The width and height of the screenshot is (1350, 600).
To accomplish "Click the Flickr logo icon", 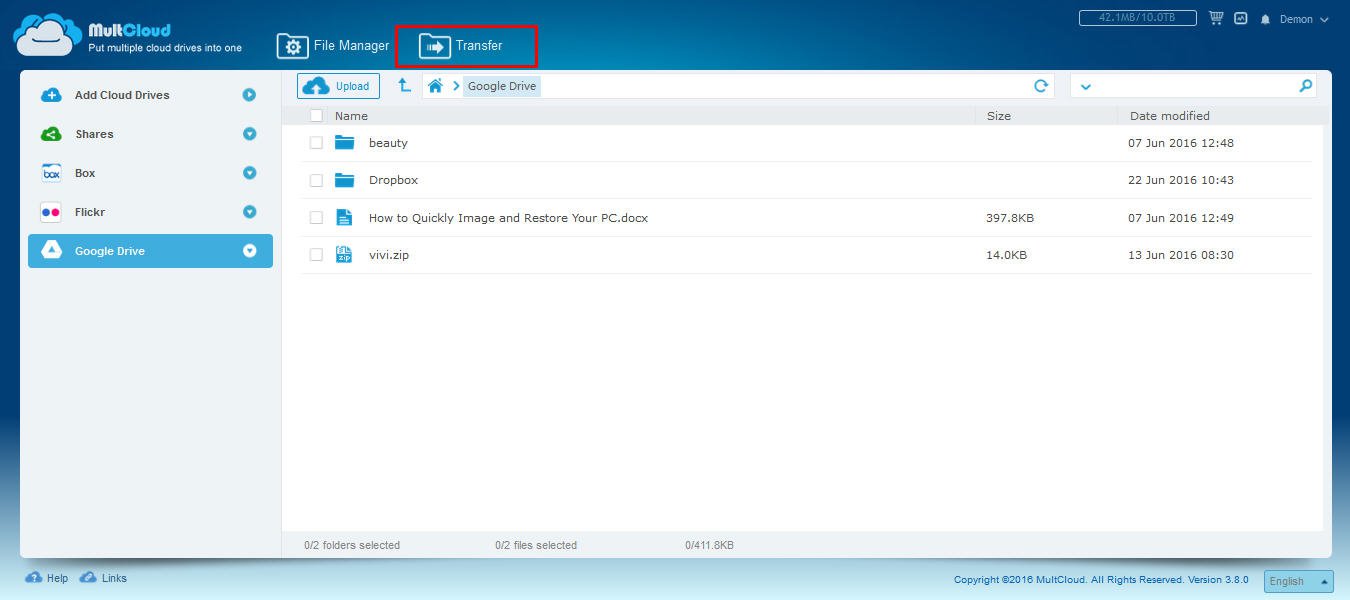I will pyautogui.click(x=51, y=212).
